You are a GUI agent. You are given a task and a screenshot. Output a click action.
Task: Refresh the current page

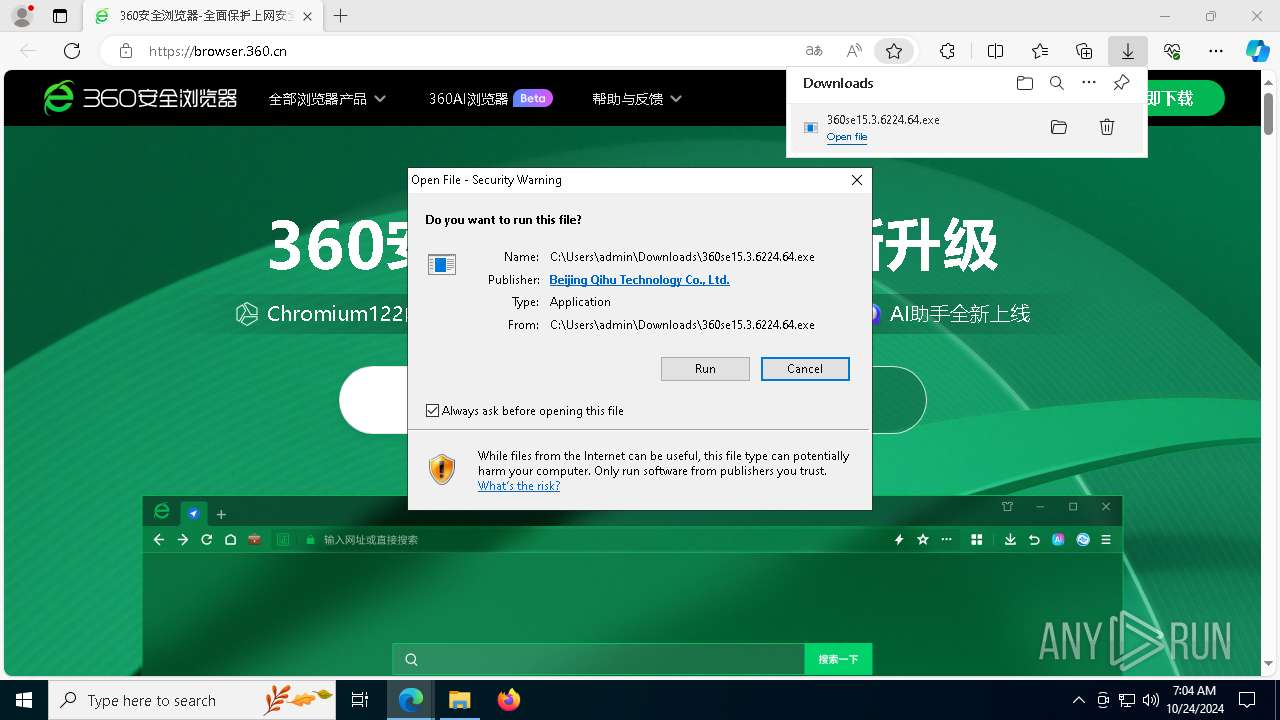point(72,51)
